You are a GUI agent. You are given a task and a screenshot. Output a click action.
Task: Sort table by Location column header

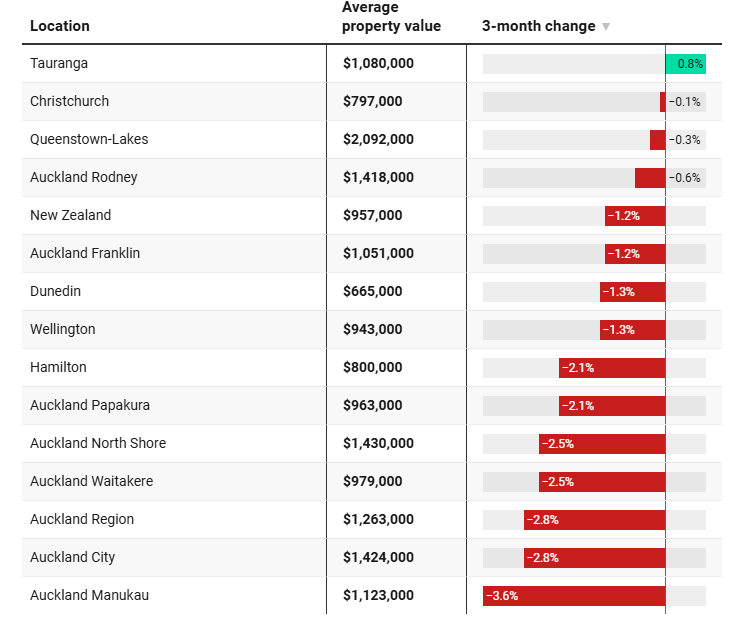[x=60, y=26]
